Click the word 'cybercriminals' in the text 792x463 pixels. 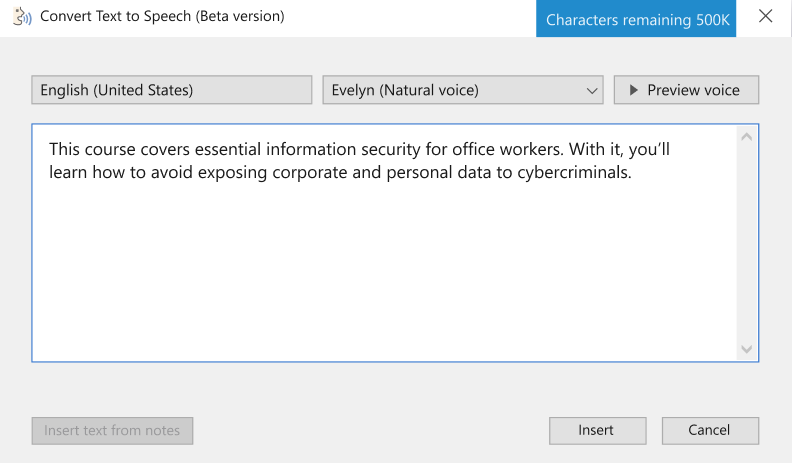pos(572,173)
